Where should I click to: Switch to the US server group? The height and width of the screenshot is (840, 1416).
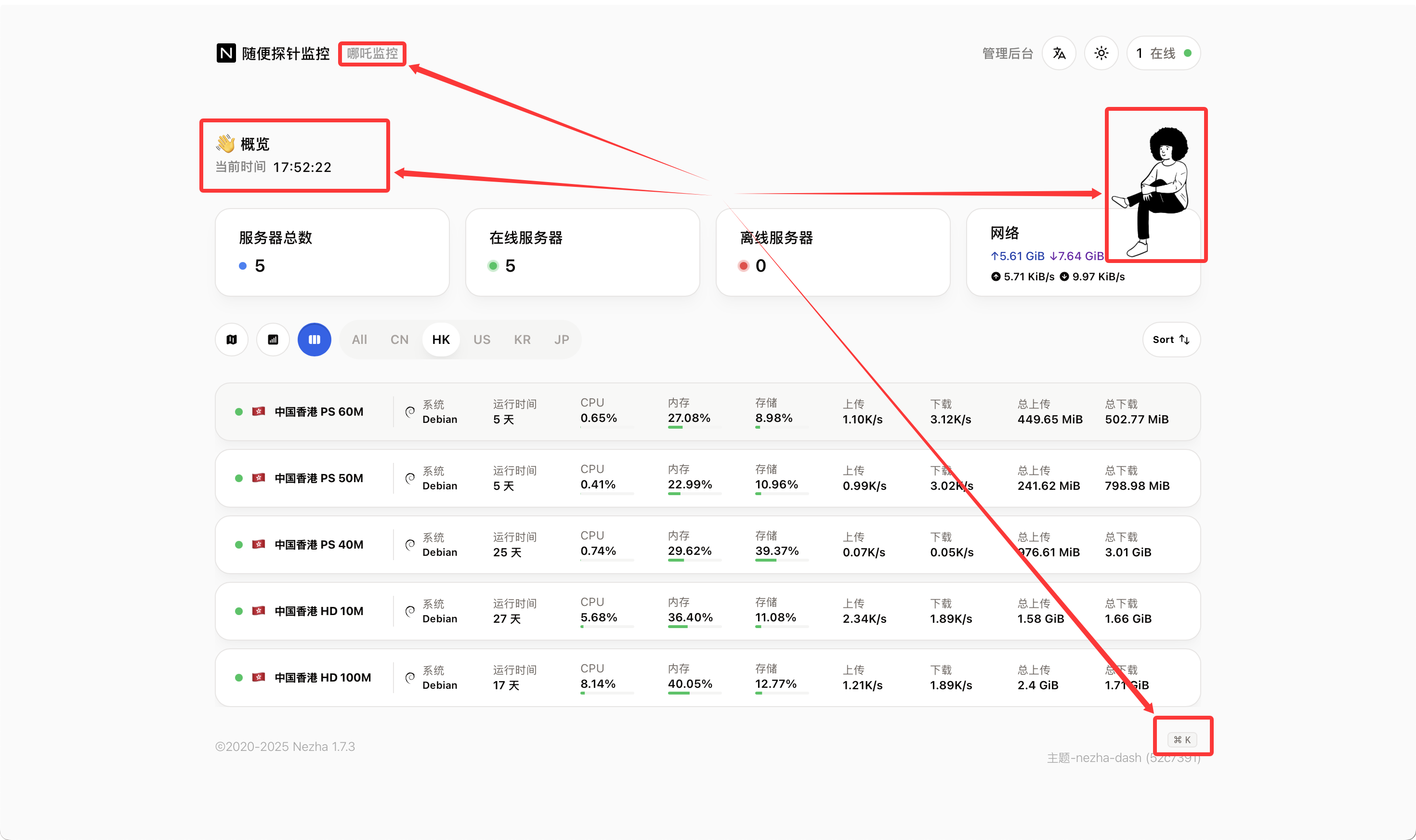[x=482, y=340]
